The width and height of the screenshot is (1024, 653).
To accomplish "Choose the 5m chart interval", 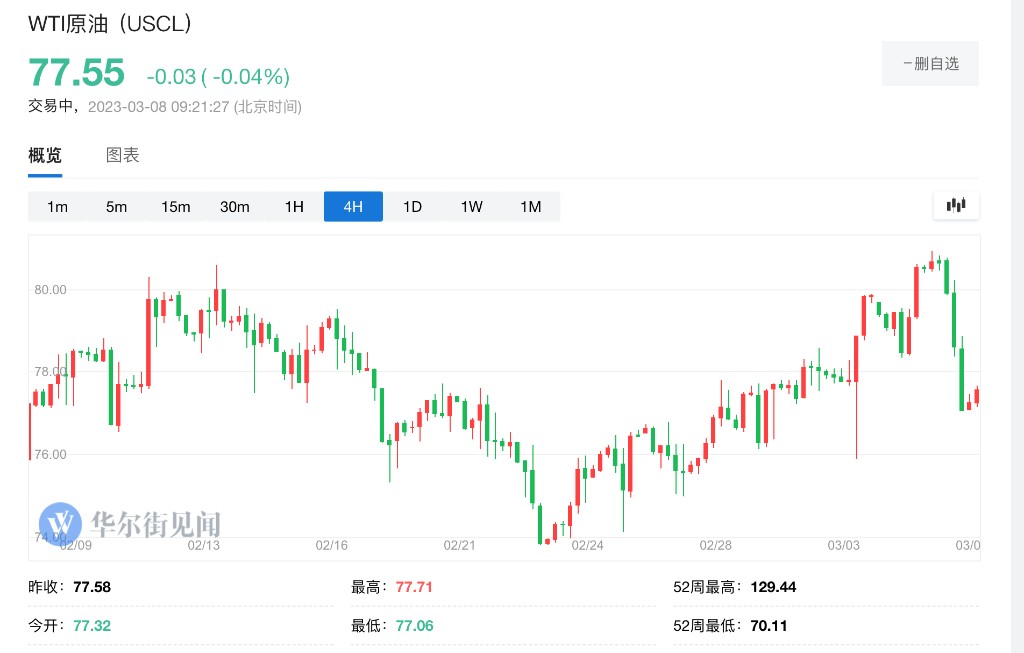I will (117, 207).
